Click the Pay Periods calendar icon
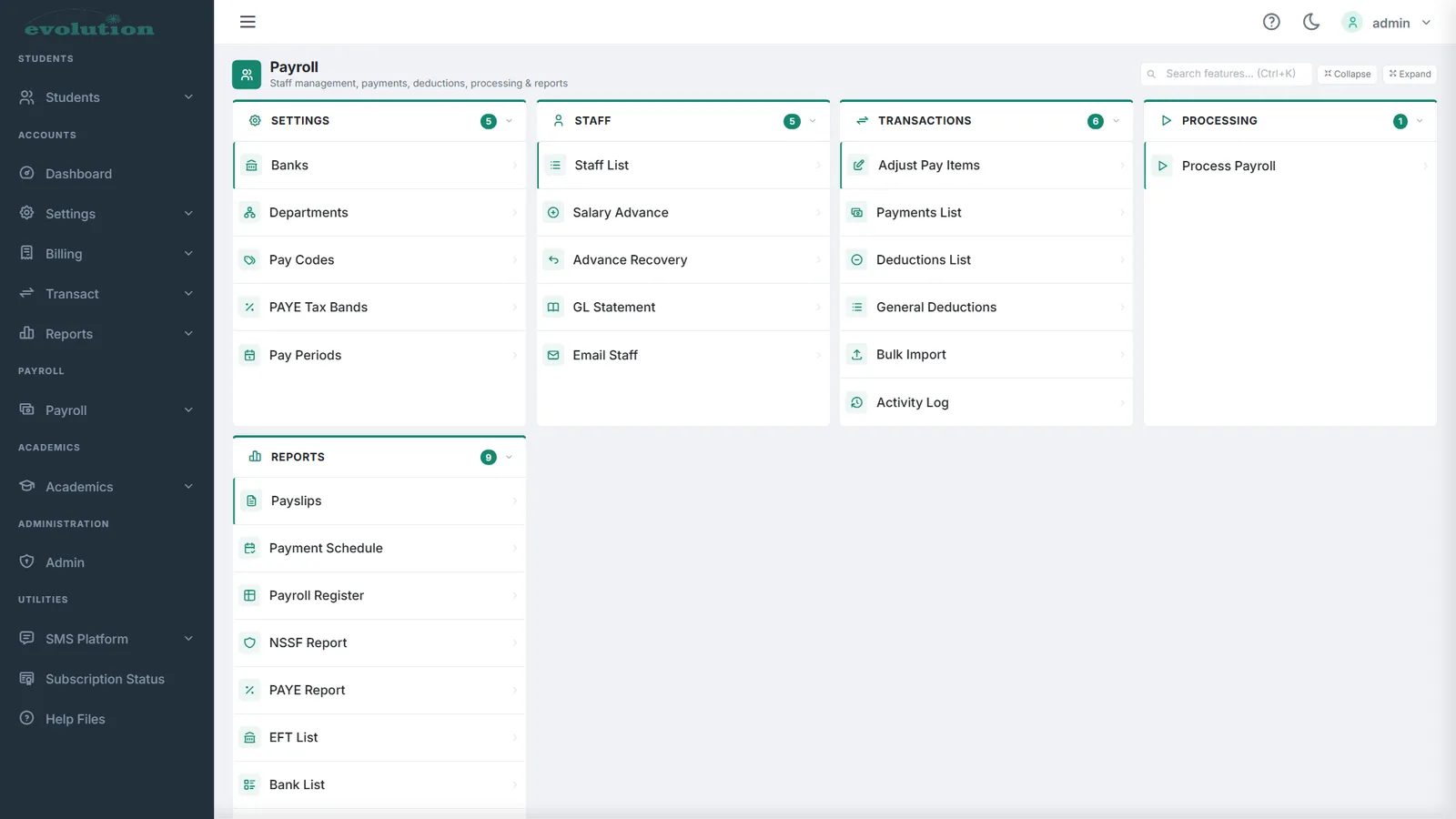 tap(249, 355)
